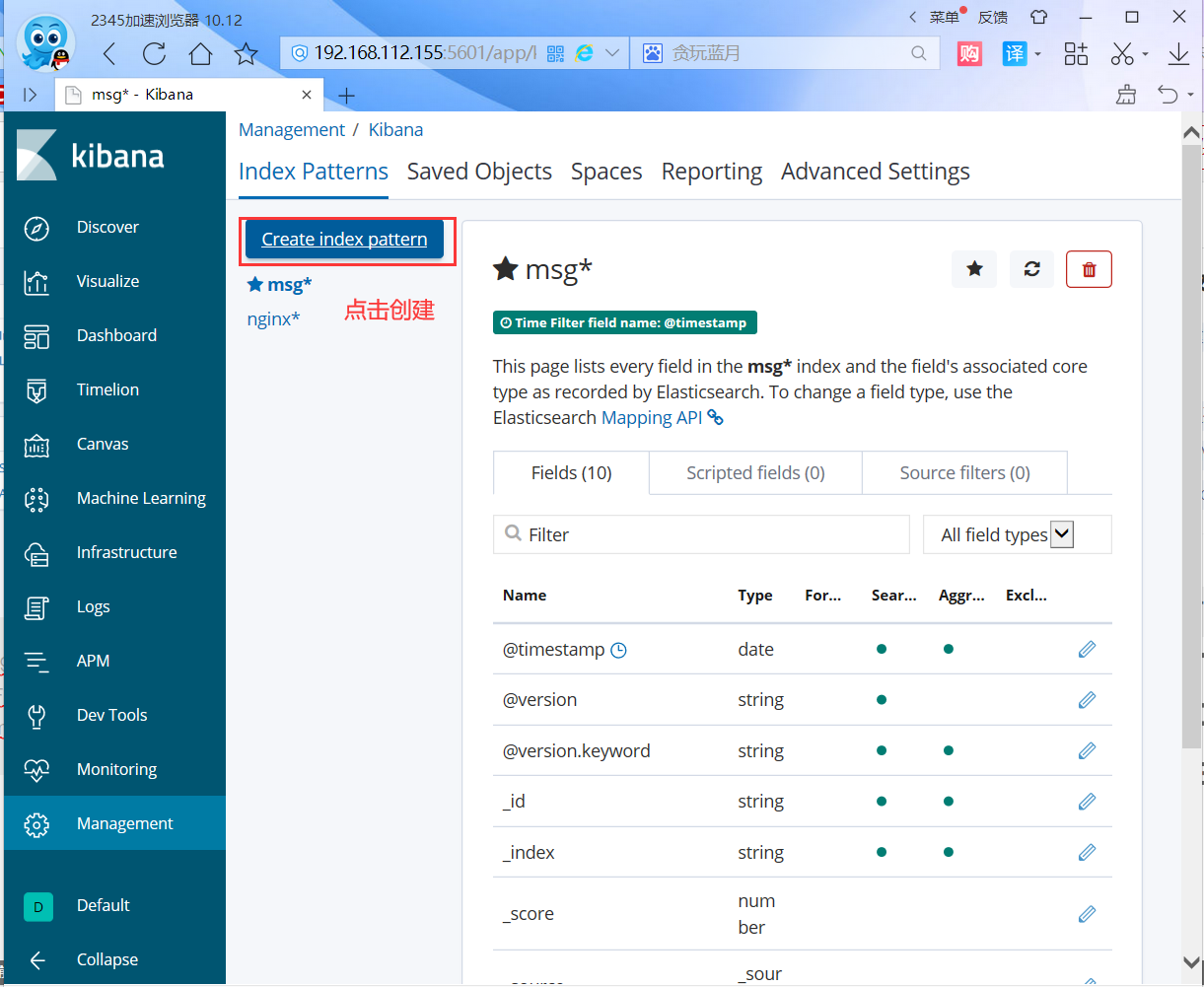The image size is (1204, 987).
Task: Edit the _score field pencil icon
Action: (x=1087, y=914)
